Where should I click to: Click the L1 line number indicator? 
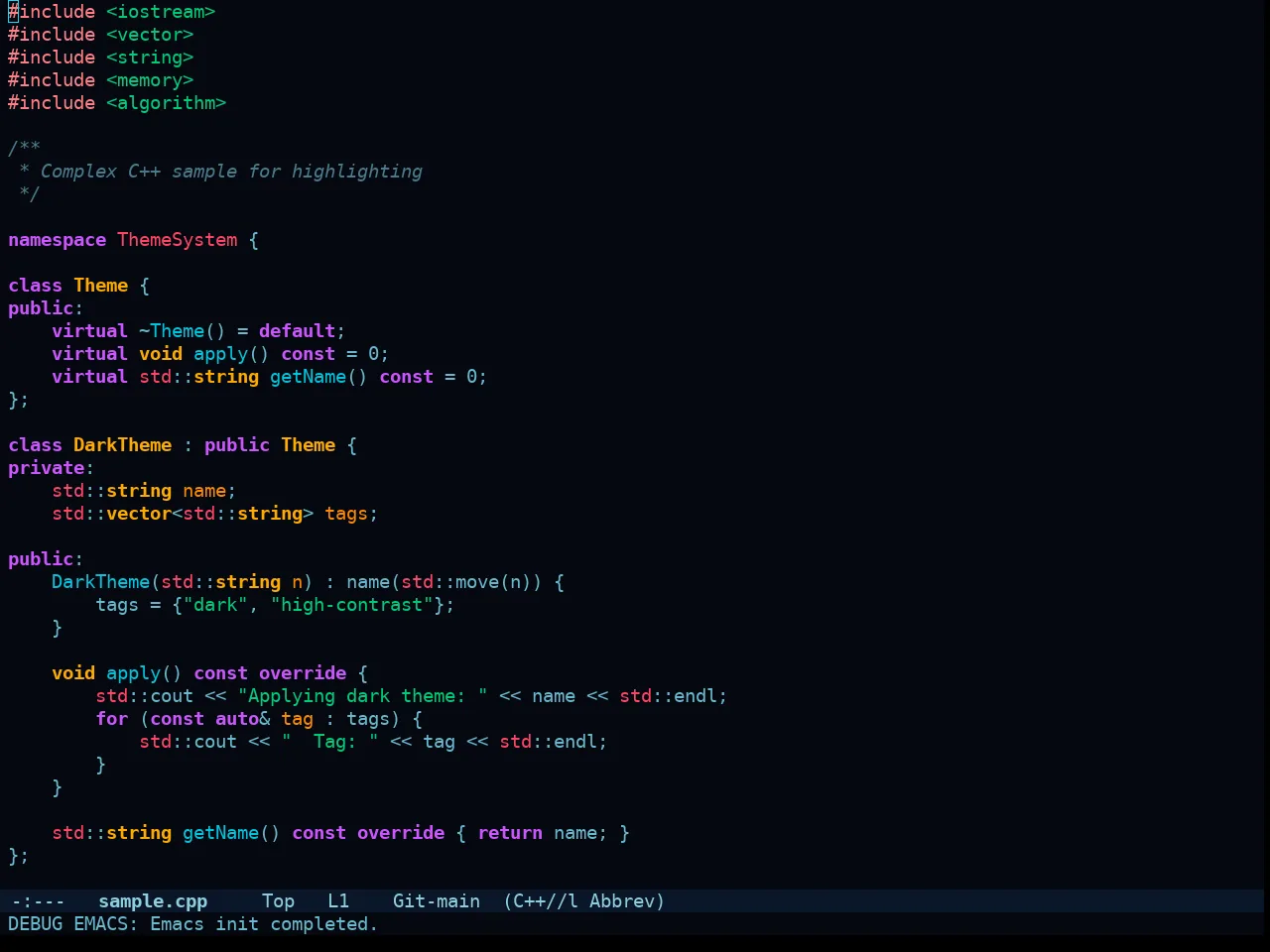[338, 901]
